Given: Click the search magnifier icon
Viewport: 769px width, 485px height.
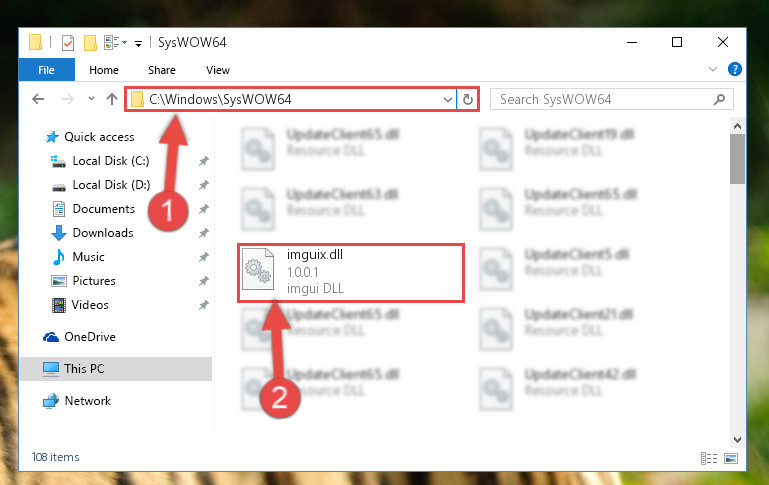Looking at the screenshot, I should point(719,100).
